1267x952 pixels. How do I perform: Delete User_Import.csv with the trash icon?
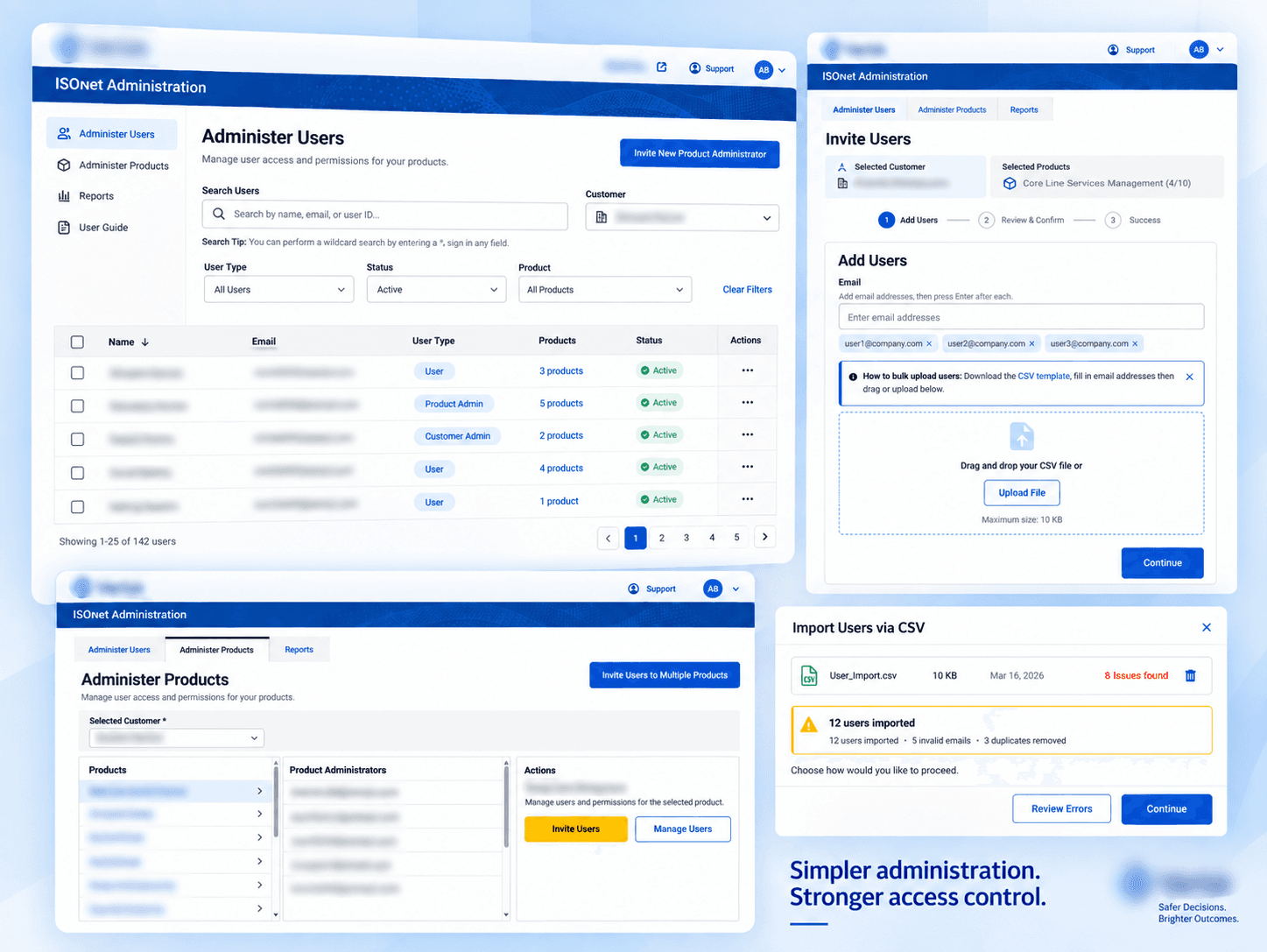click(x=1191, y=675)
